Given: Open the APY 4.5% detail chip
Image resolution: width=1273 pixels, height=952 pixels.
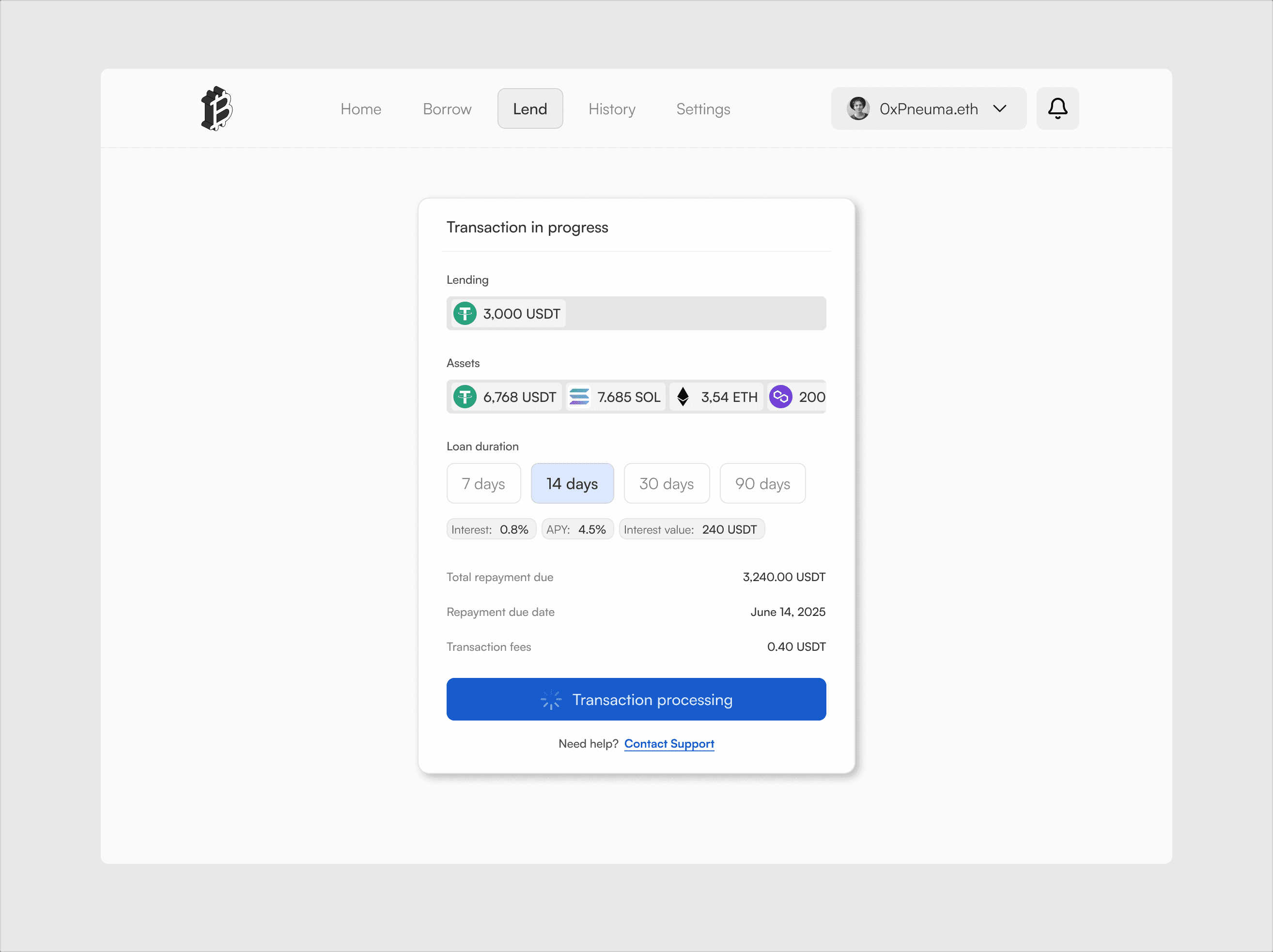Looking at the screenshot, I should click(x=576, y=529).
